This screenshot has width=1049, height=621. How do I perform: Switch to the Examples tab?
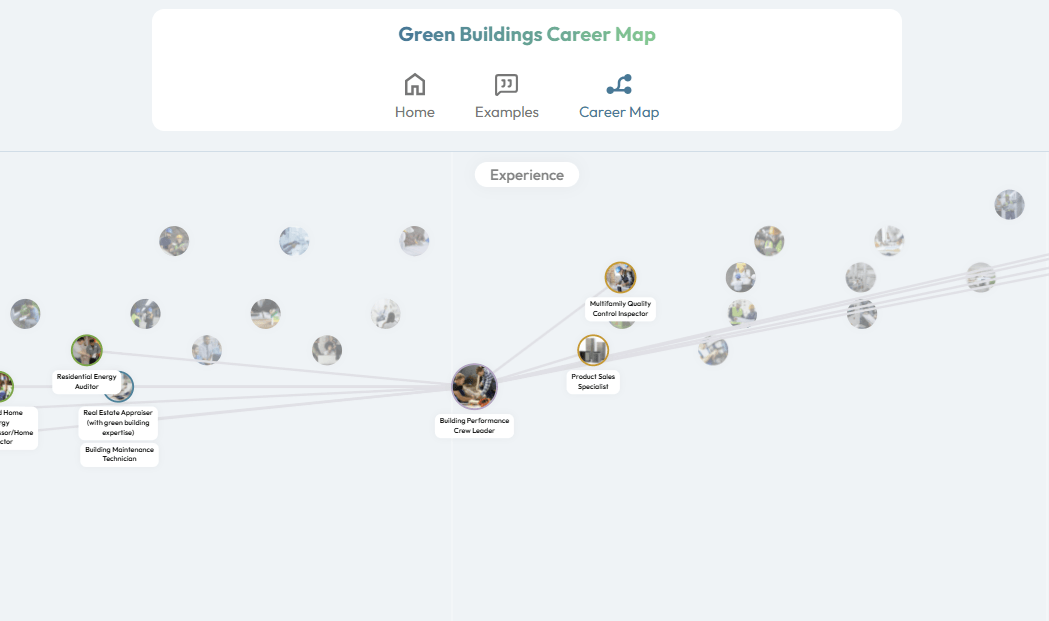(507, 96)
